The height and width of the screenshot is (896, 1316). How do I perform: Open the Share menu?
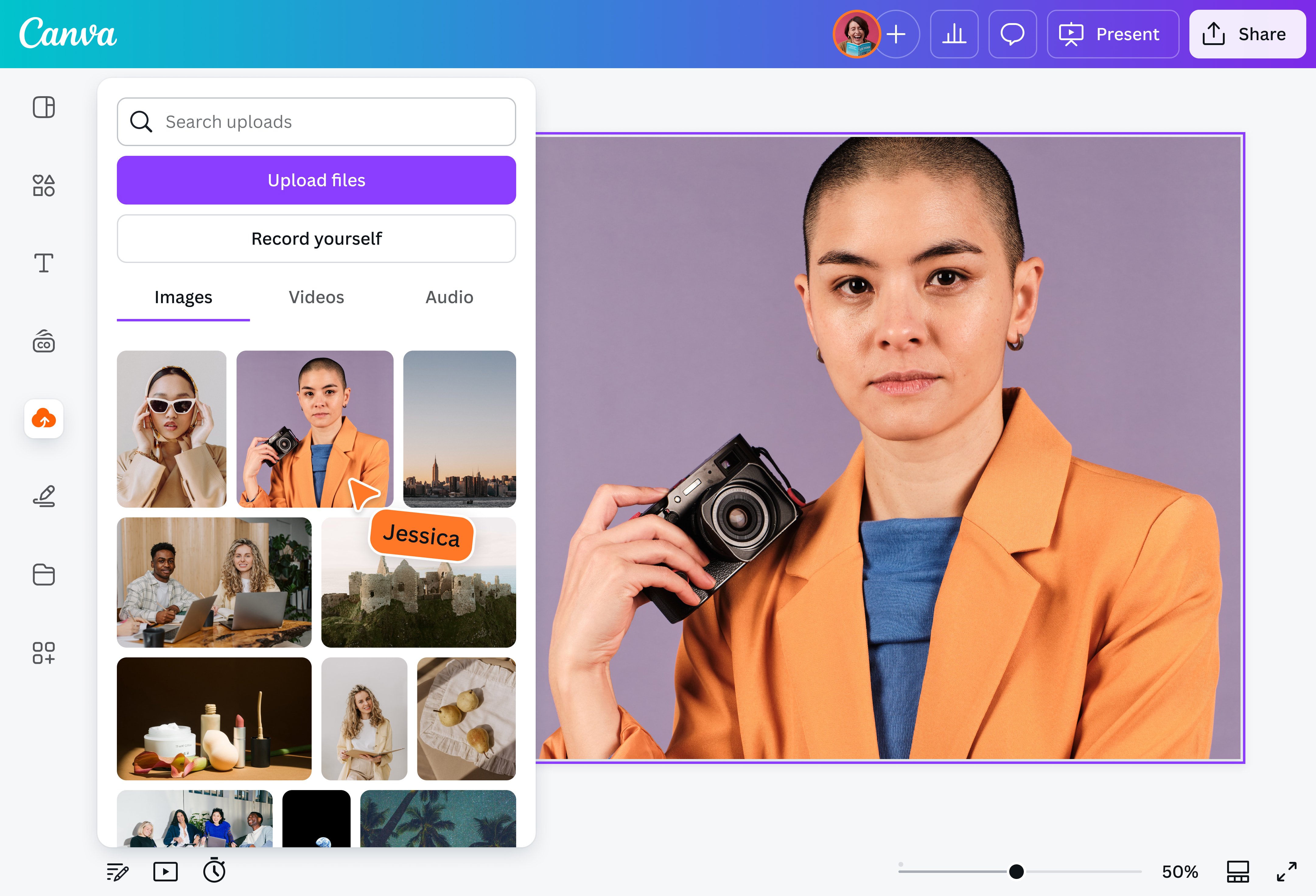tap(1247, 34)
